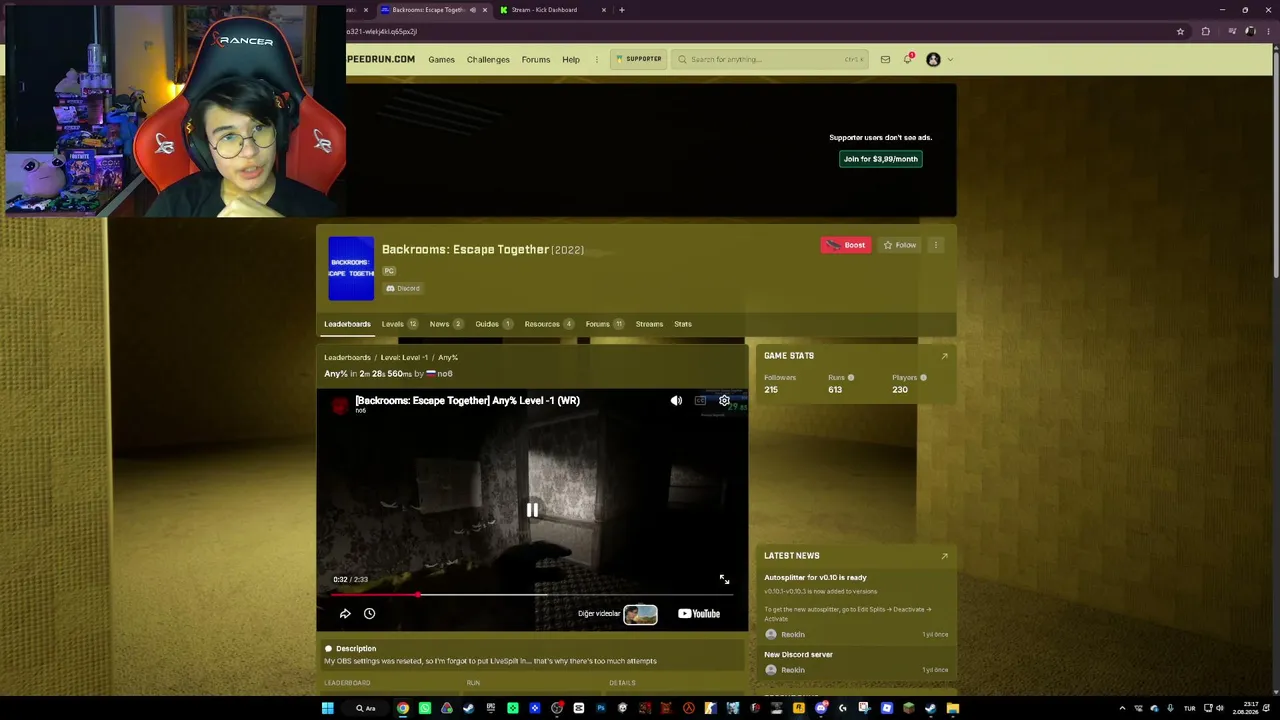Click the Watch Later clock icon
The height and width of the screenshot is (720, 1280).
coord(369,614)
